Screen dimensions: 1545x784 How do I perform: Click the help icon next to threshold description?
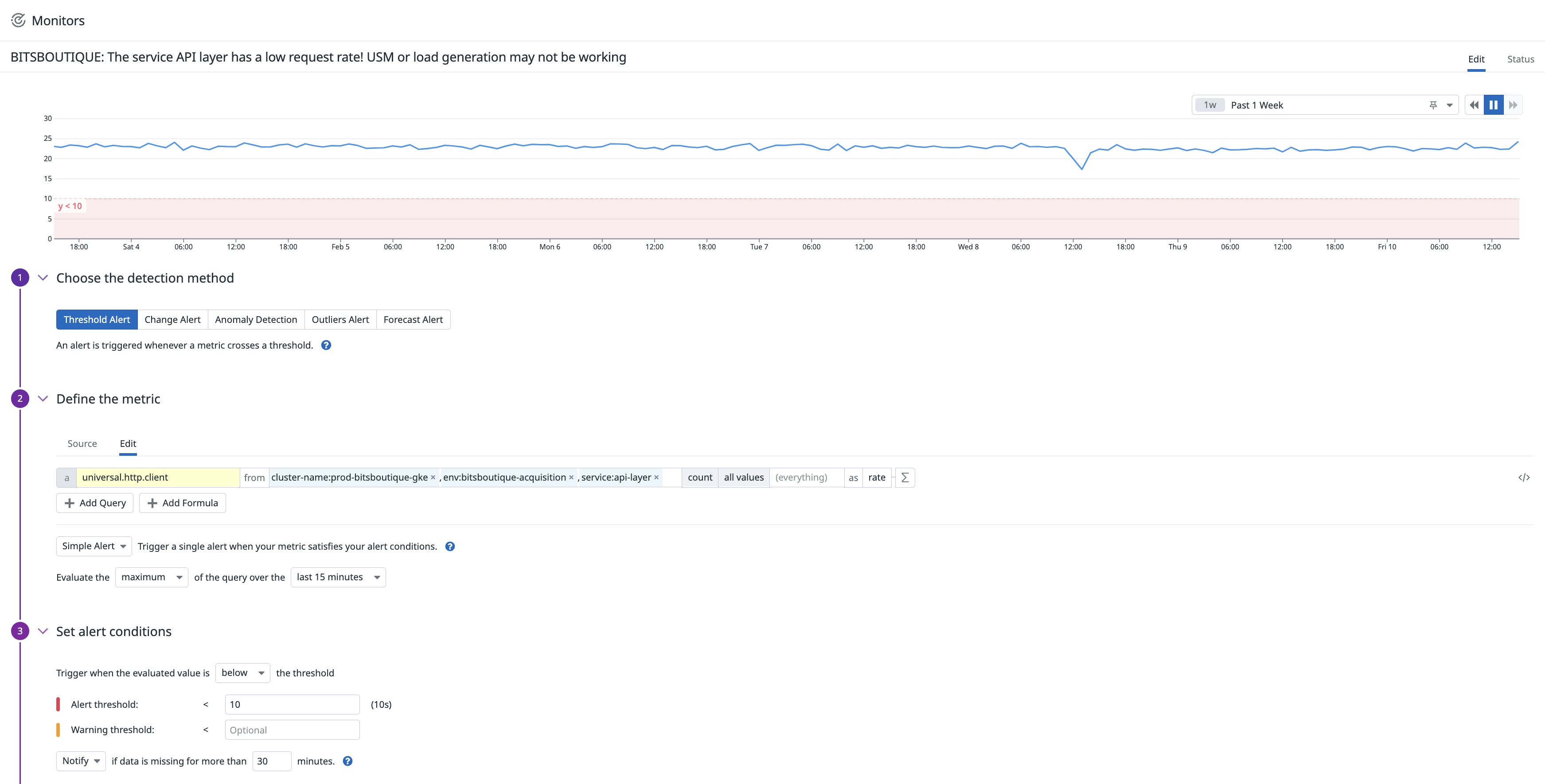(326, 345)
